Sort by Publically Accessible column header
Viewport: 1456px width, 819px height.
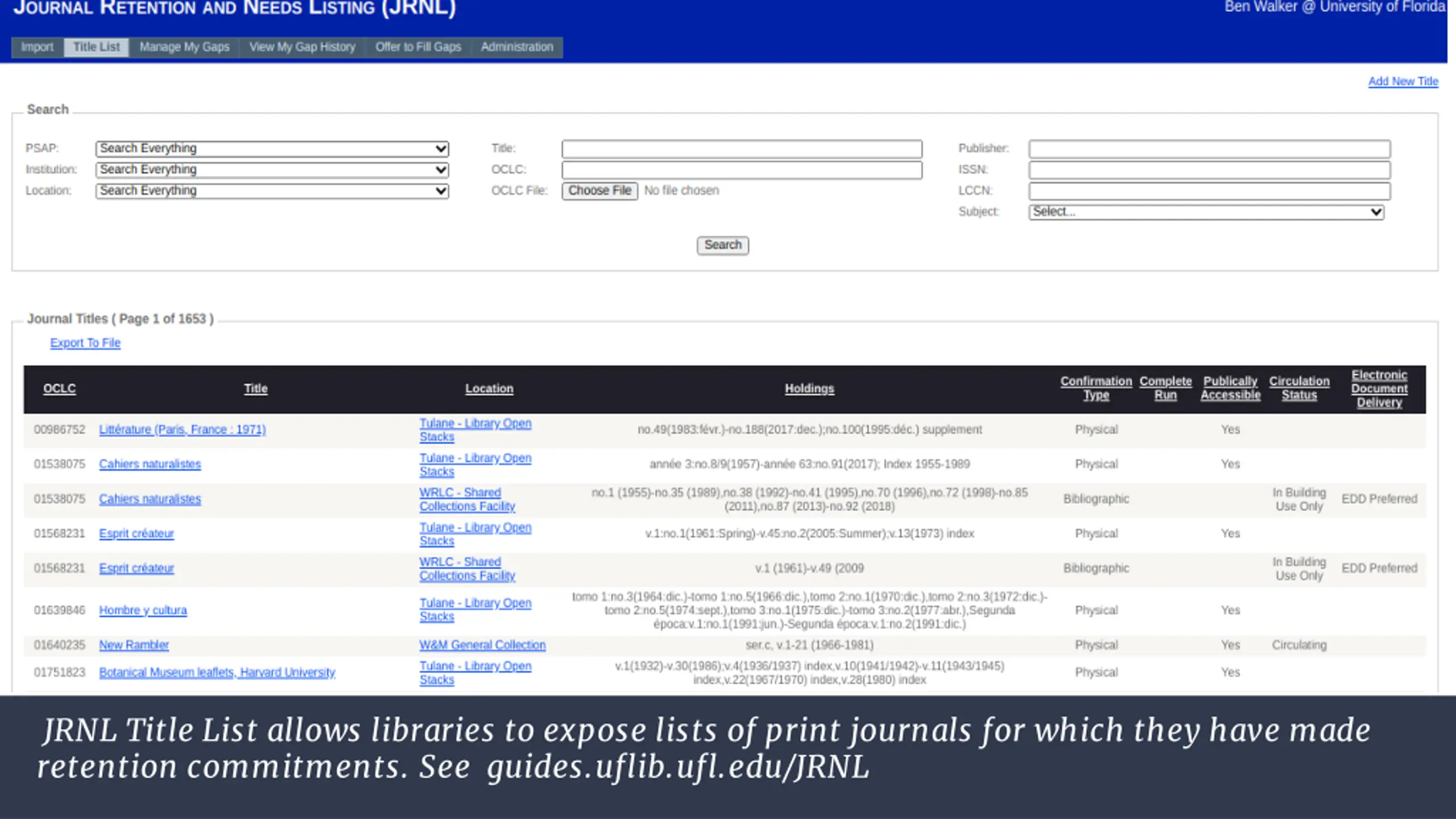click(x=1230, y=388)
